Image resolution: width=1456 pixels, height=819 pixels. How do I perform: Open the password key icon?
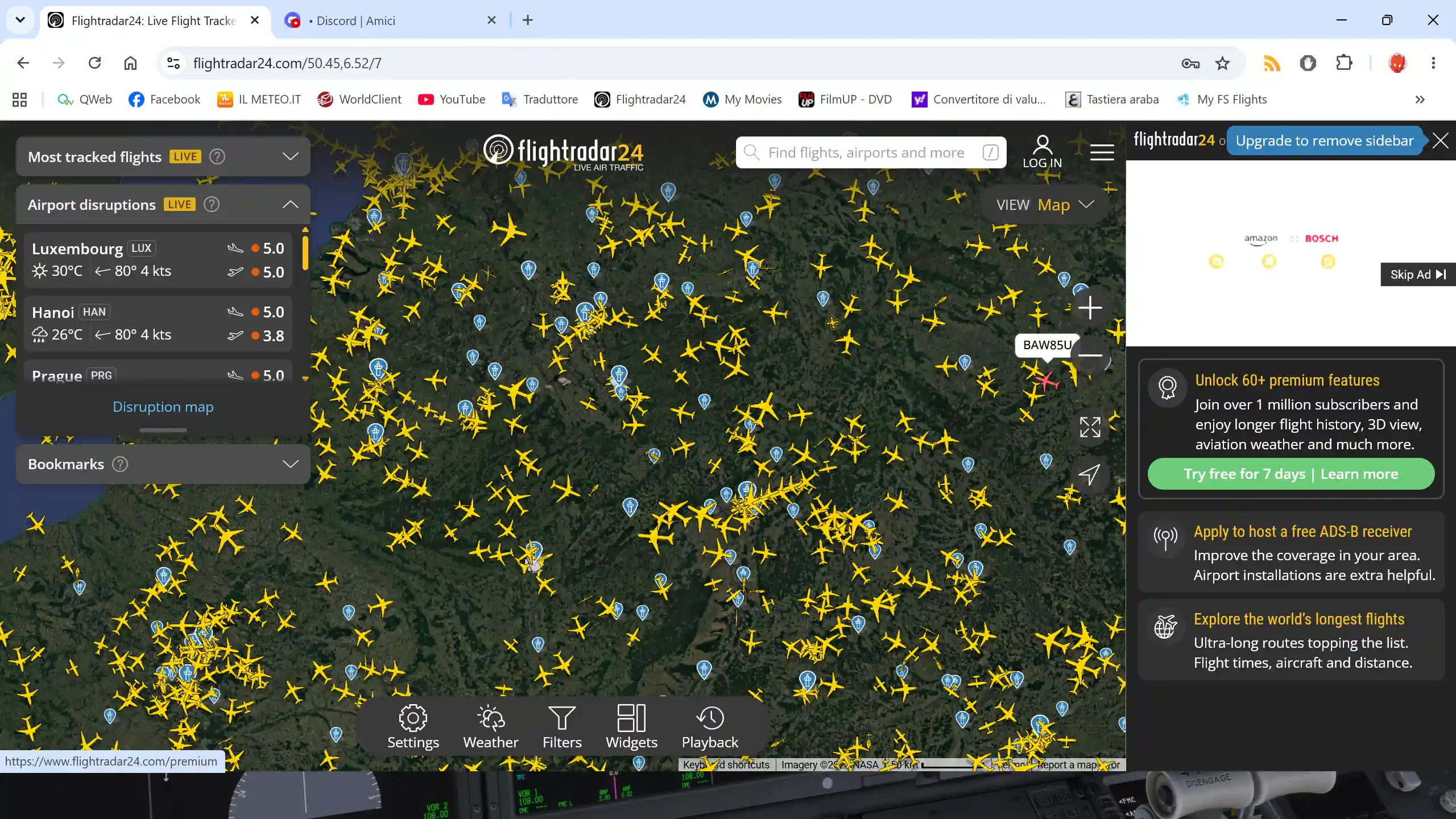tap(1190, 63)
